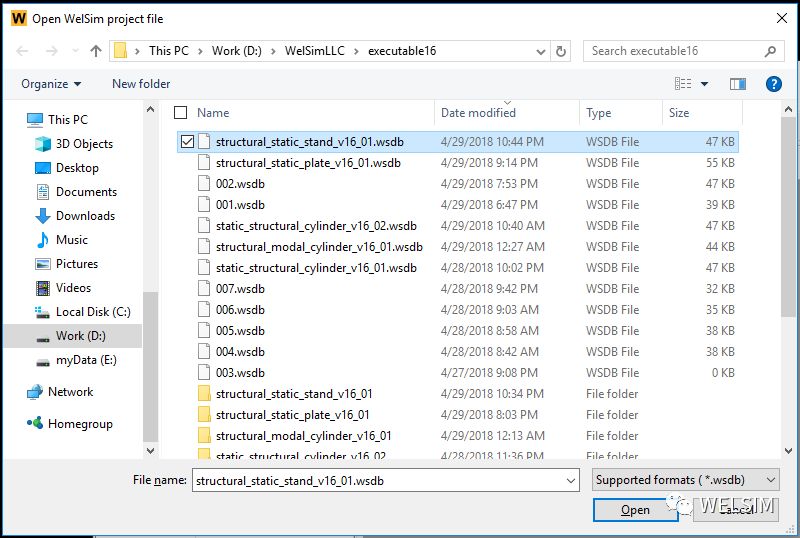
Task: Open the File name combo dropdown arrow
Action: [570, 480]
